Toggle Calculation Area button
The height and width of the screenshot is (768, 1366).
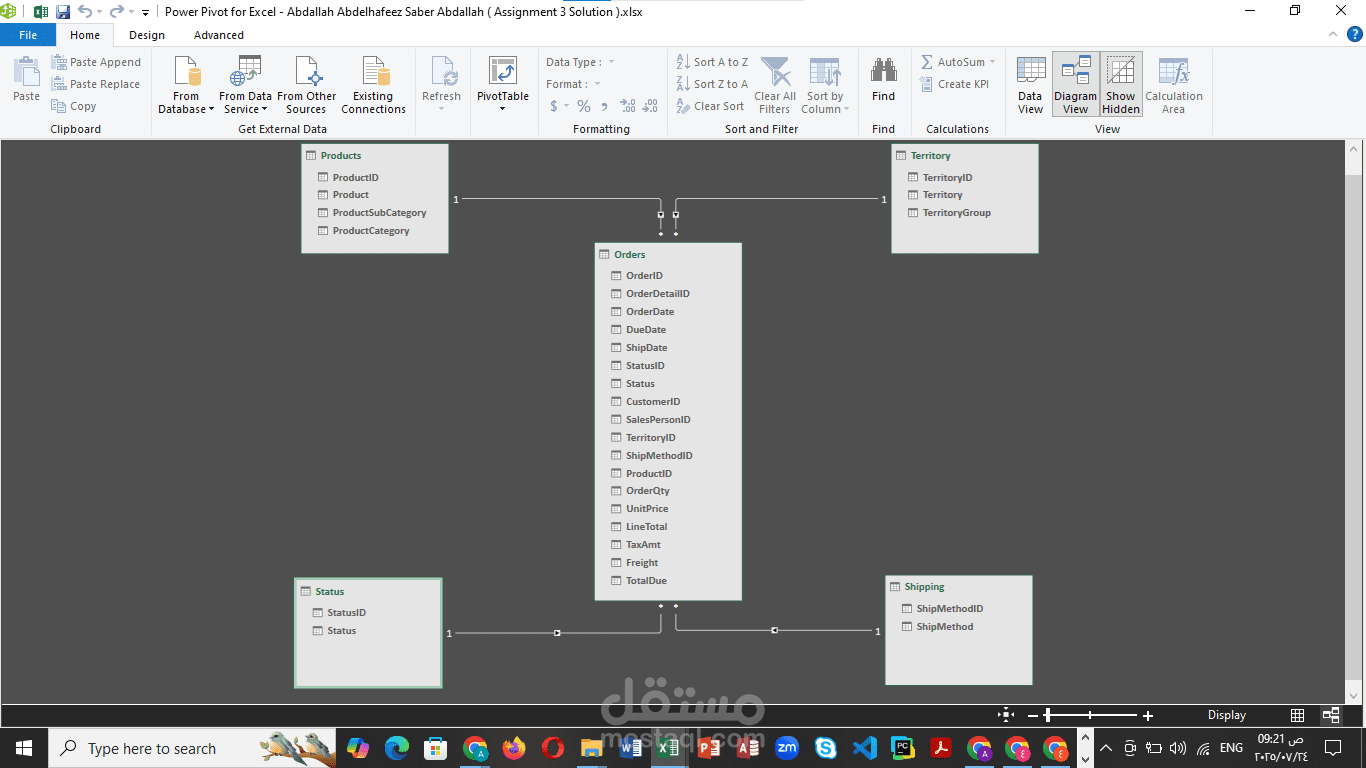point(1174,85)
